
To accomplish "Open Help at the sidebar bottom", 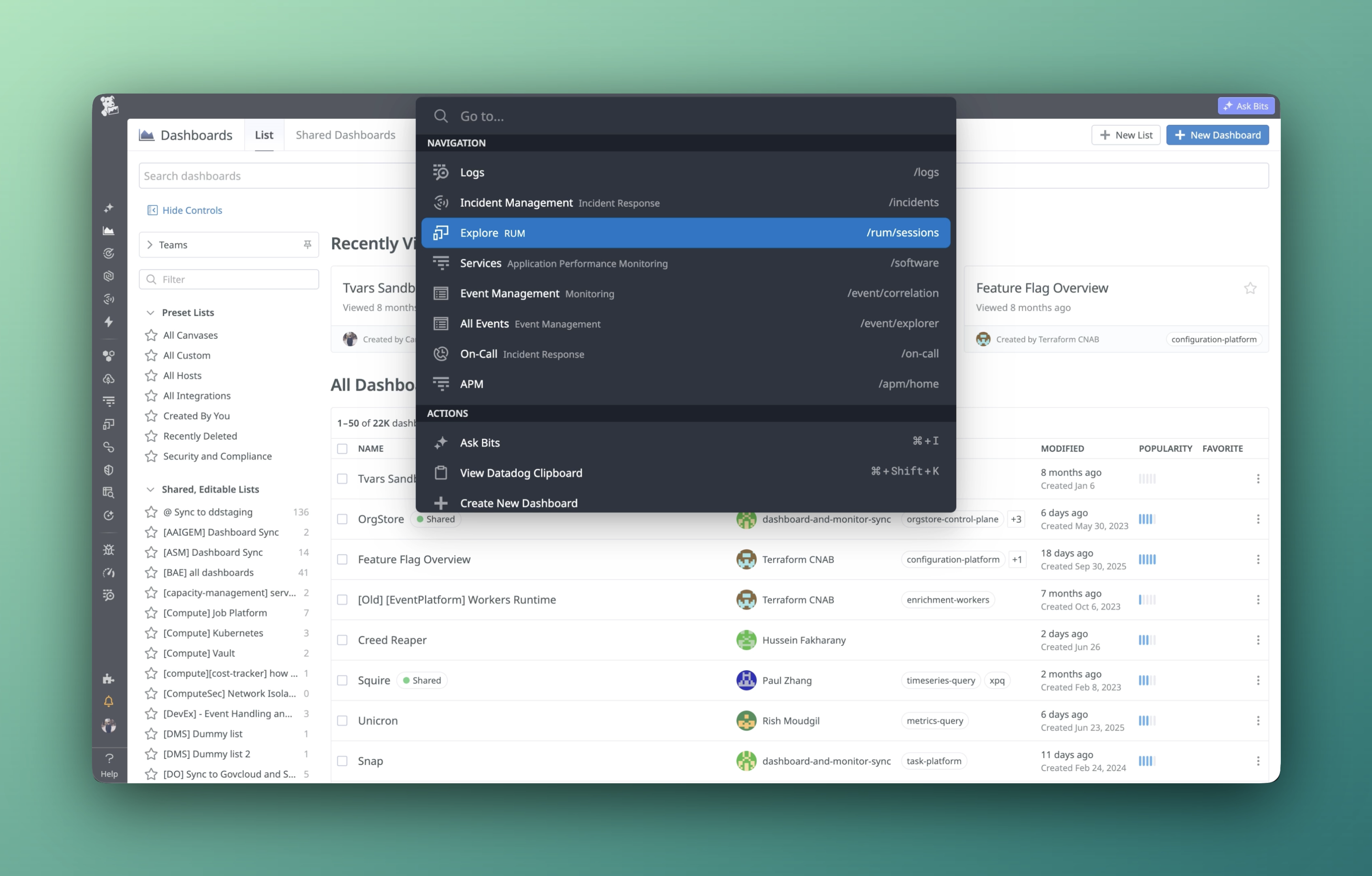I will point(109,765).
